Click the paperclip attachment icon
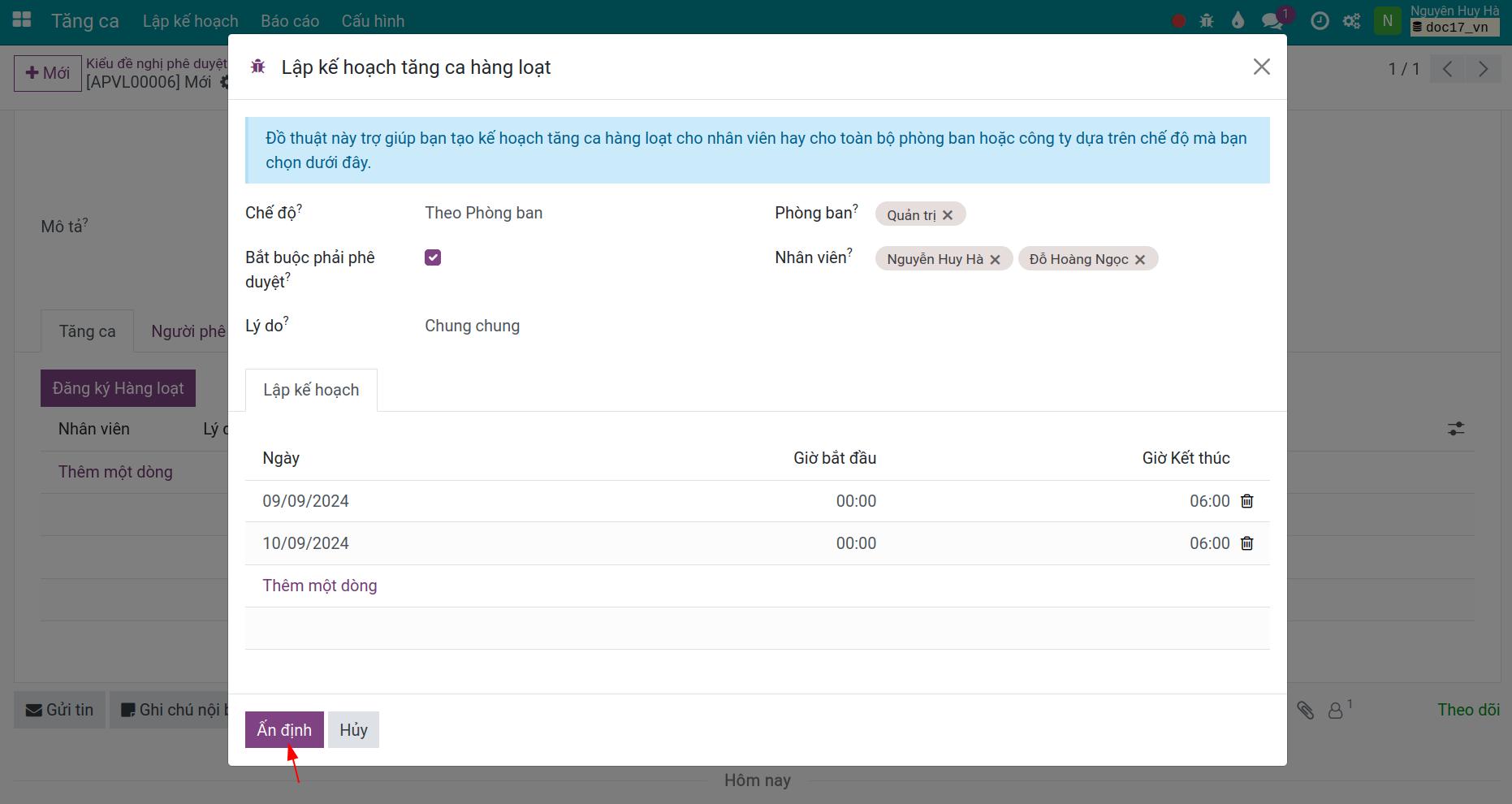 coord(1305,711)
